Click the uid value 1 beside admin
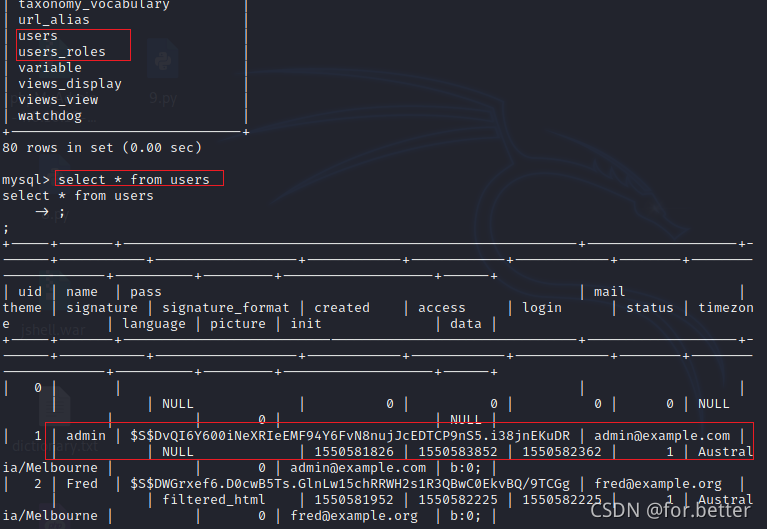767x529 pixels. pos(38,436)
